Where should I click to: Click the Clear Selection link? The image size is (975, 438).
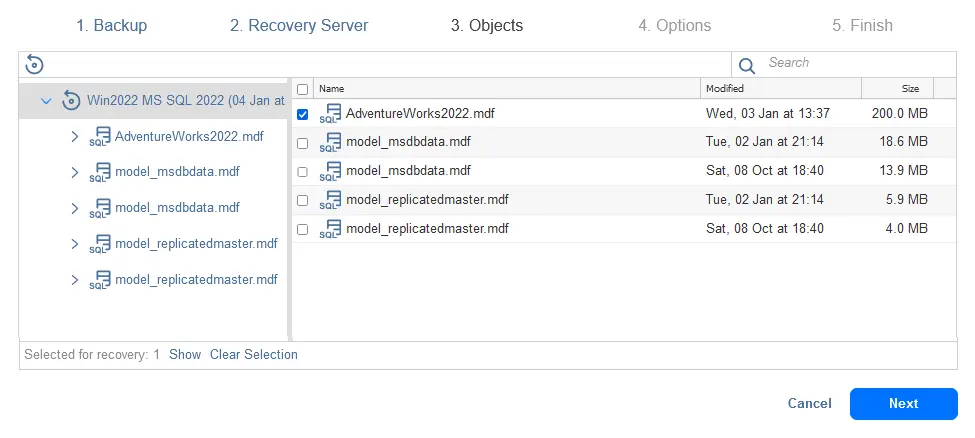[x=254, y=355]
